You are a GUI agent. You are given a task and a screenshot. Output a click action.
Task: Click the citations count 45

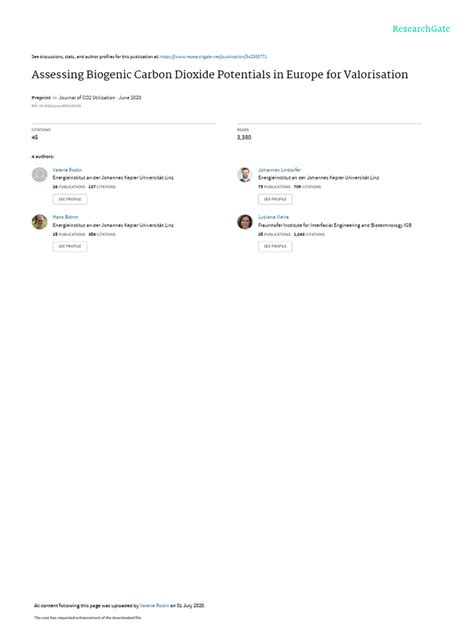(x=35, y=137)
